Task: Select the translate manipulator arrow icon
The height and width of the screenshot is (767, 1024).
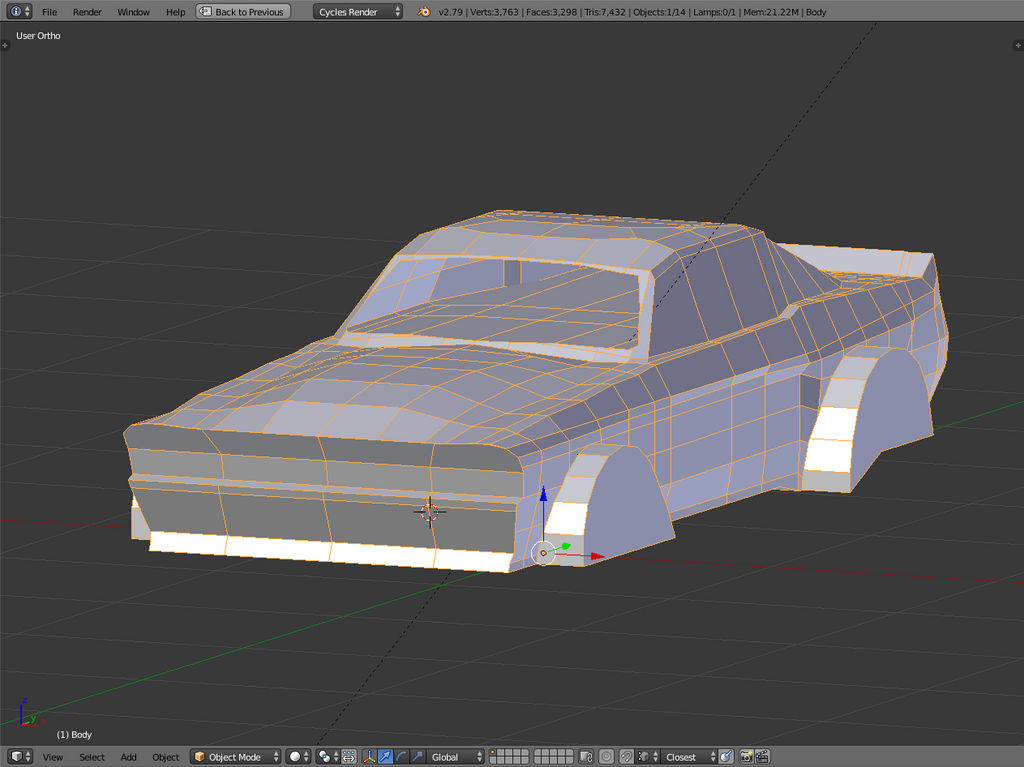Action: click(385, 757)
